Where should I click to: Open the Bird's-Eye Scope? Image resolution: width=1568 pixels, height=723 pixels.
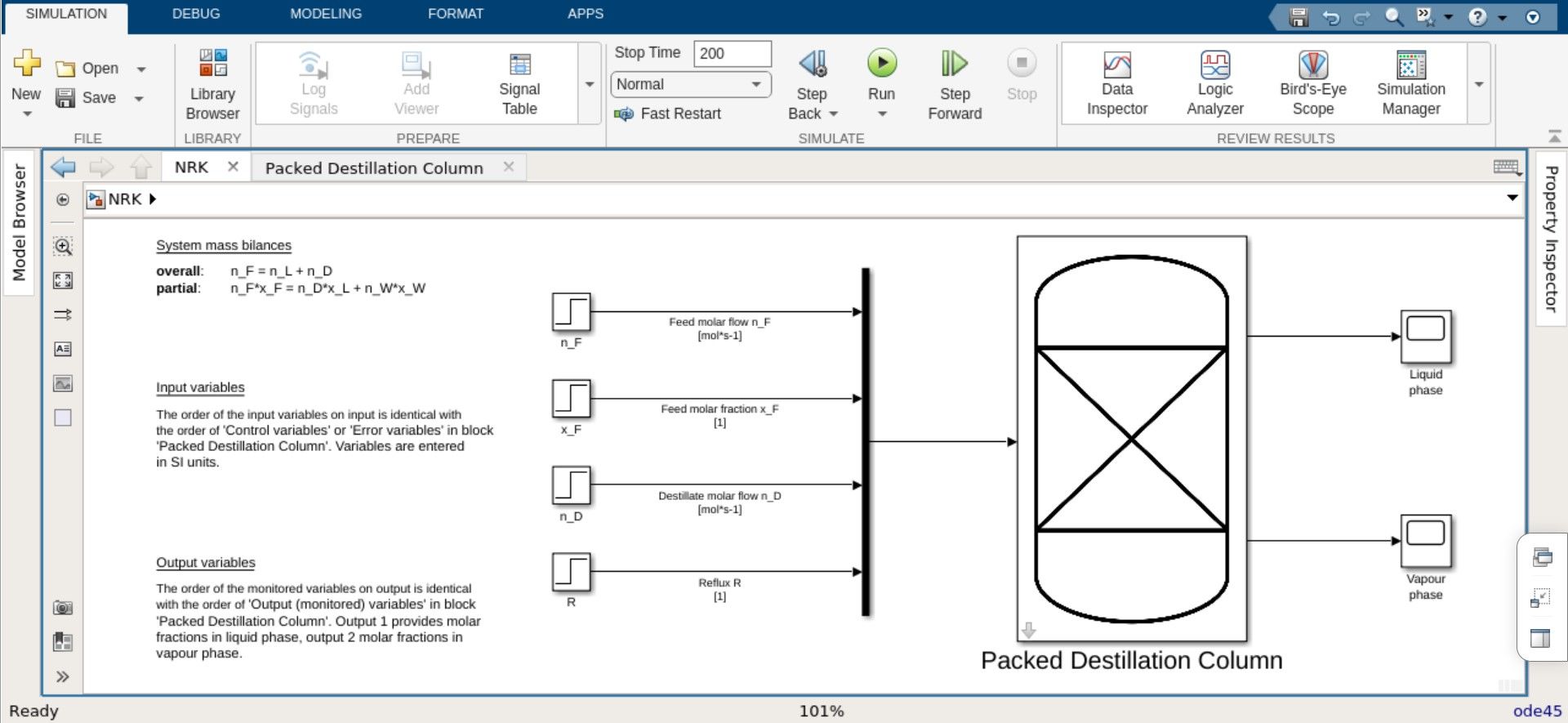[1313, 84]
